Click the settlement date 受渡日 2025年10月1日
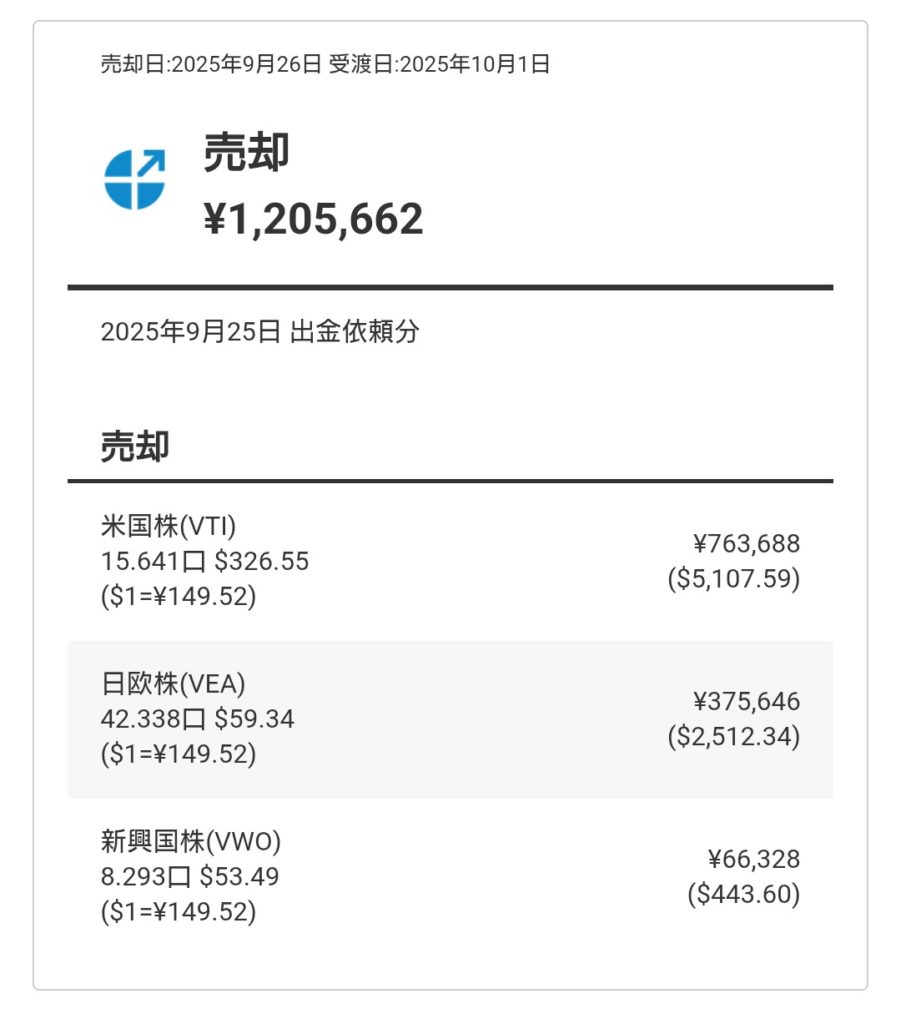 [x=439, y=65]
